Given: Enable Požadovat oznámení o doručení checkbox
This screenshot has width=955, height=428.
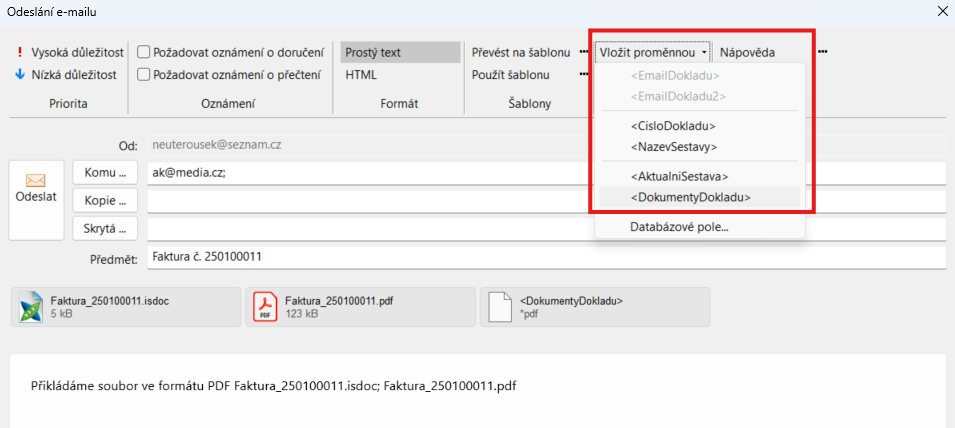Looking at the screenshot, I should (x=144, y=52).
